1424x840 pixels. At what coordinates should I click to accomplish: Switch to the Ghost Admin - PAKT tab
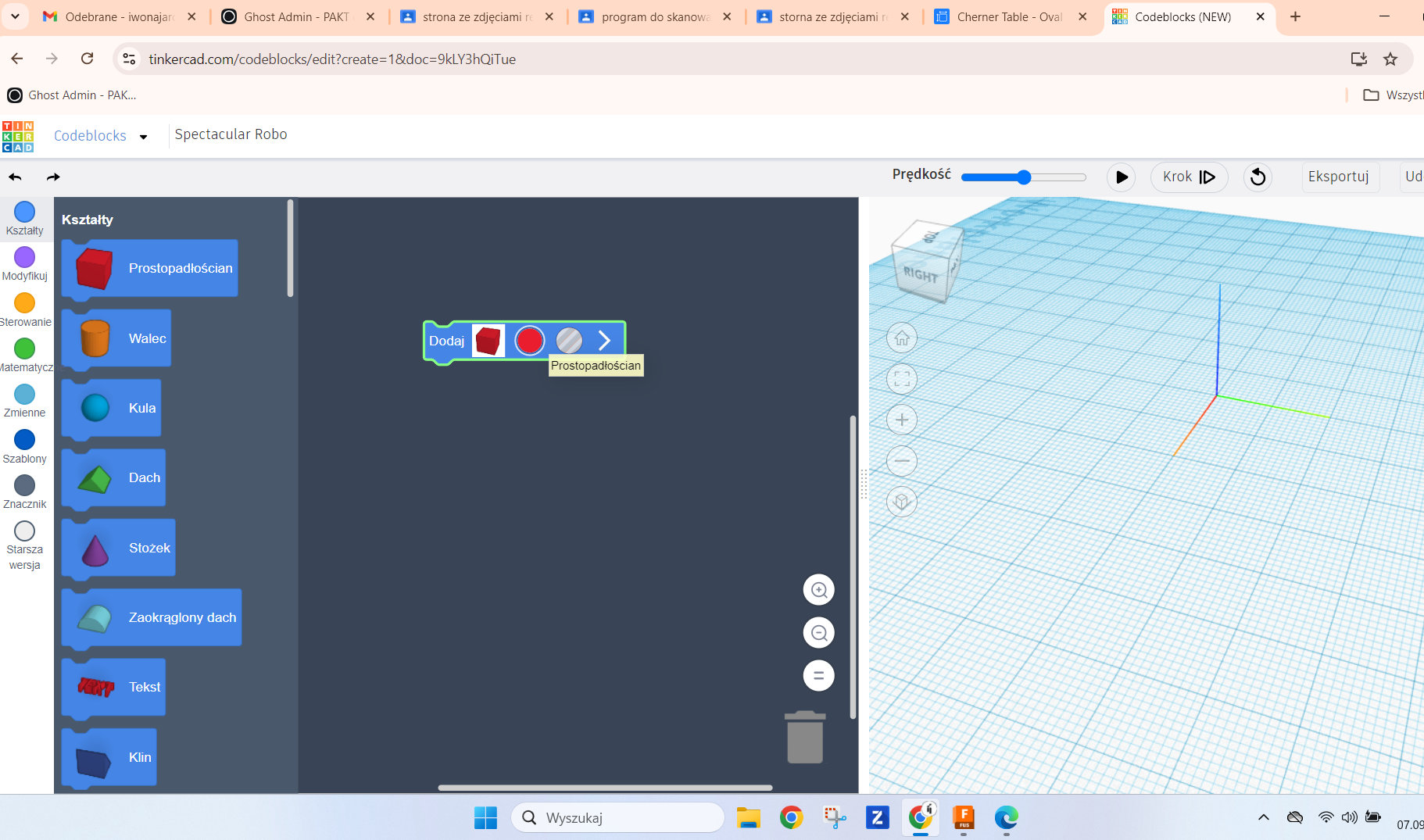pyautogui.click(x=295, y=16)
